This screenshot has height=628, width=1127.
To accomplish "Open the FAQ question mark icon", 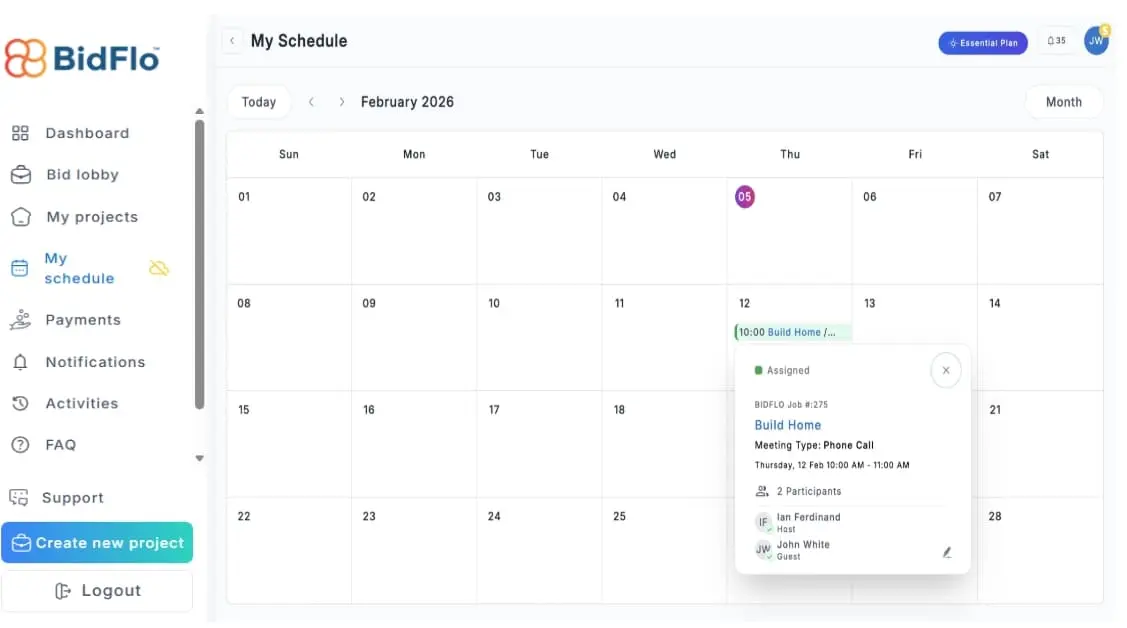I will point(20,444).
